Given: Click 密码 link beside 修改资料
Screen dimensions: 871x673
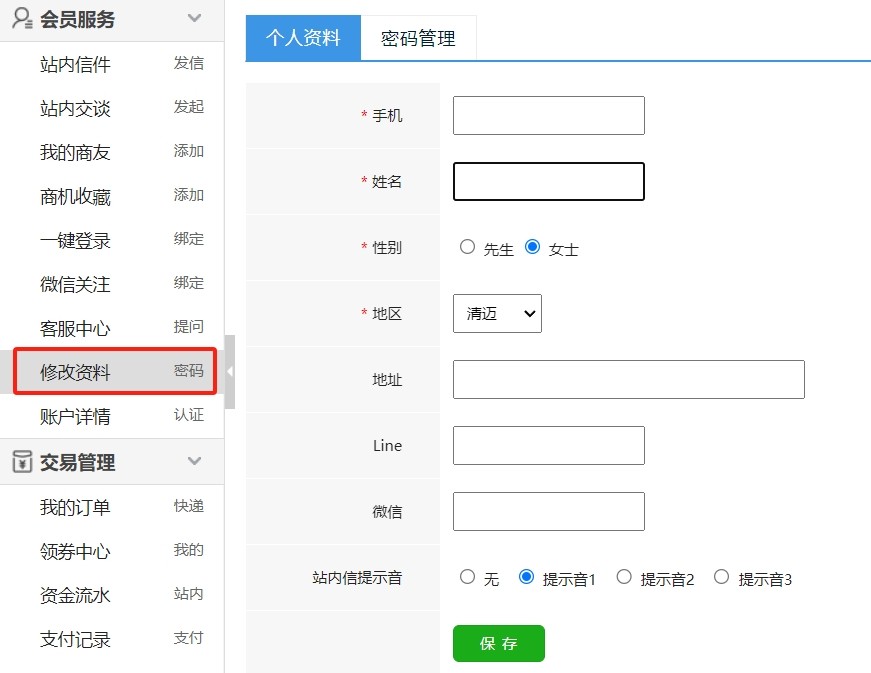Looking at the screenshot, I should [x=189, y=370].
